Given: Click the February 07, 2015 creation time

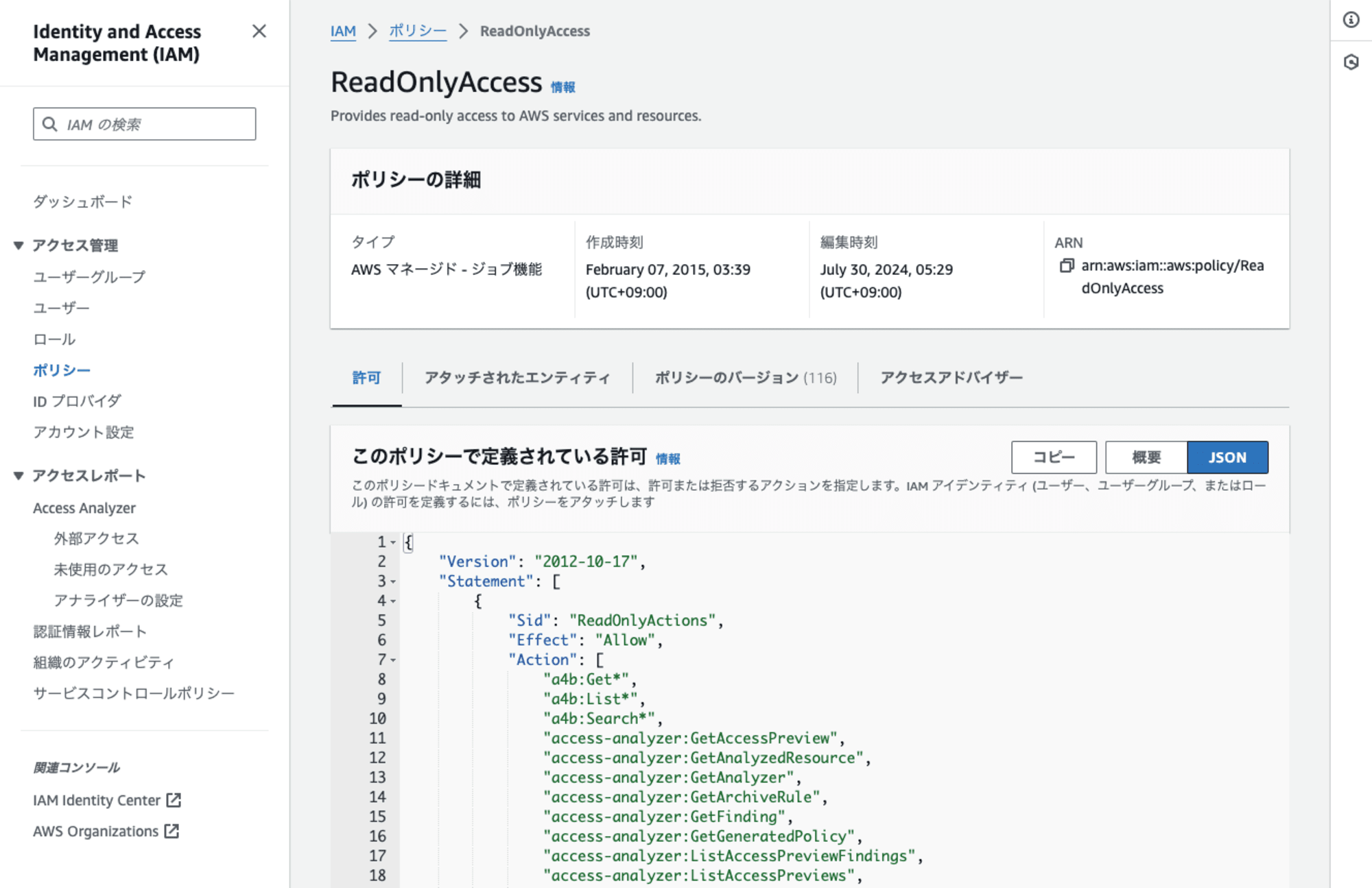Looking at the screenshot, I should tap(668, 280).
